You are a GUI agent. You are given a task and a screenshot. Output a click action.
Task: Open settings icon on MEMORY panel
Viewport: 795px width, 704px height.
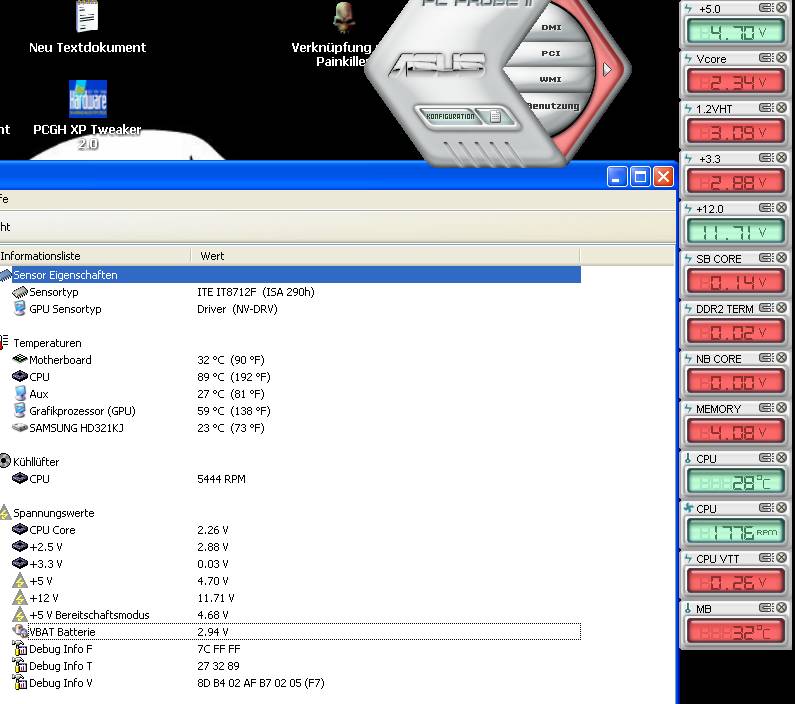coord(766,408)
